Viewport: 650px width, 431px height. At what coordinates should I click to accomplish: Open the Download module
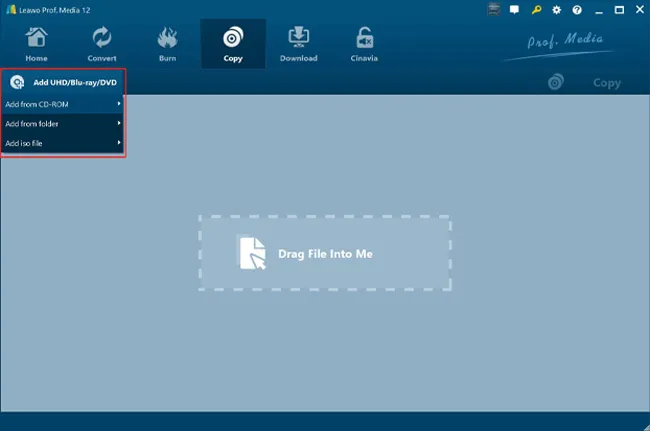click(x=298, y=44)
